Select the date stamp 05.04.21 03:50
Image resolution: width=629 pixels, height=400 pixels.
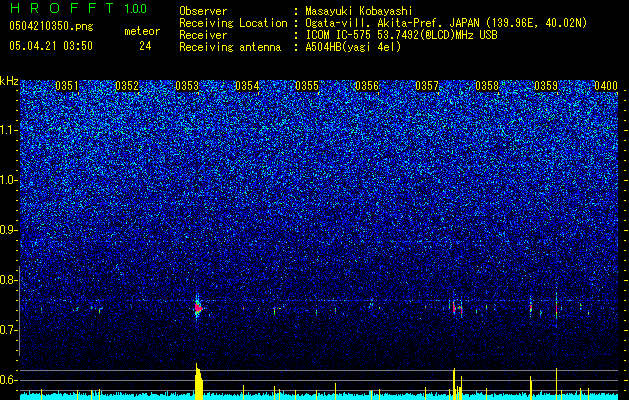(x=51, y=46)
